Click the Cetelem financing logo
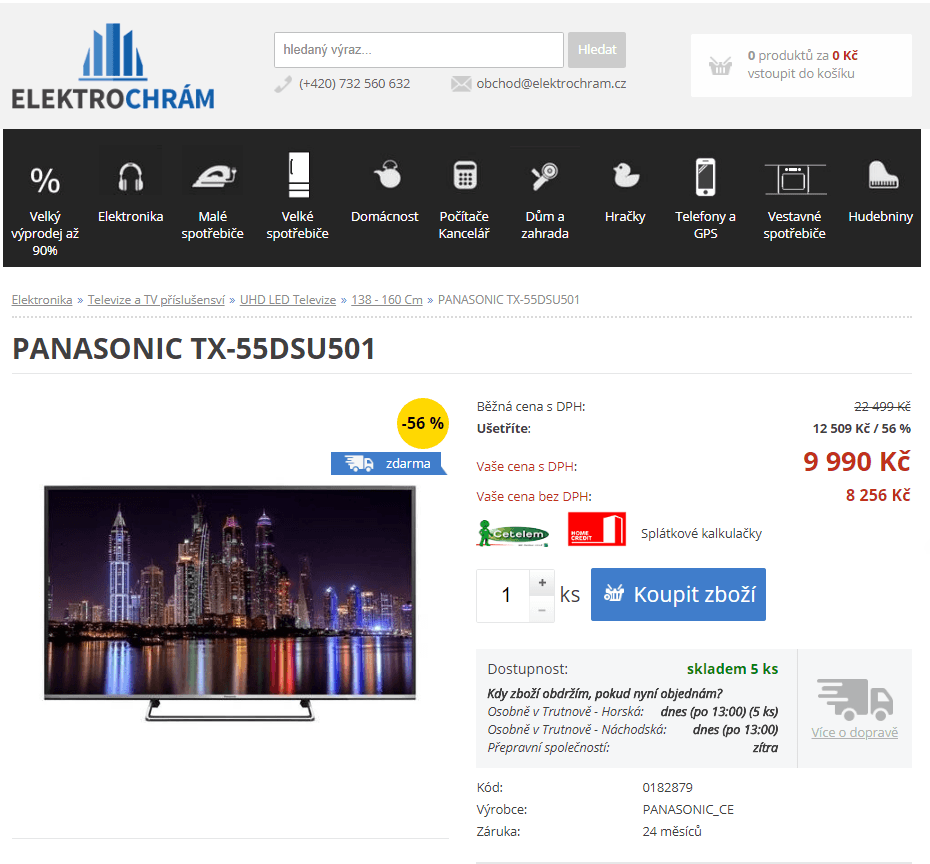Viewport: 930px width, 864px height. pyautogui.click(x=513, y=533)
